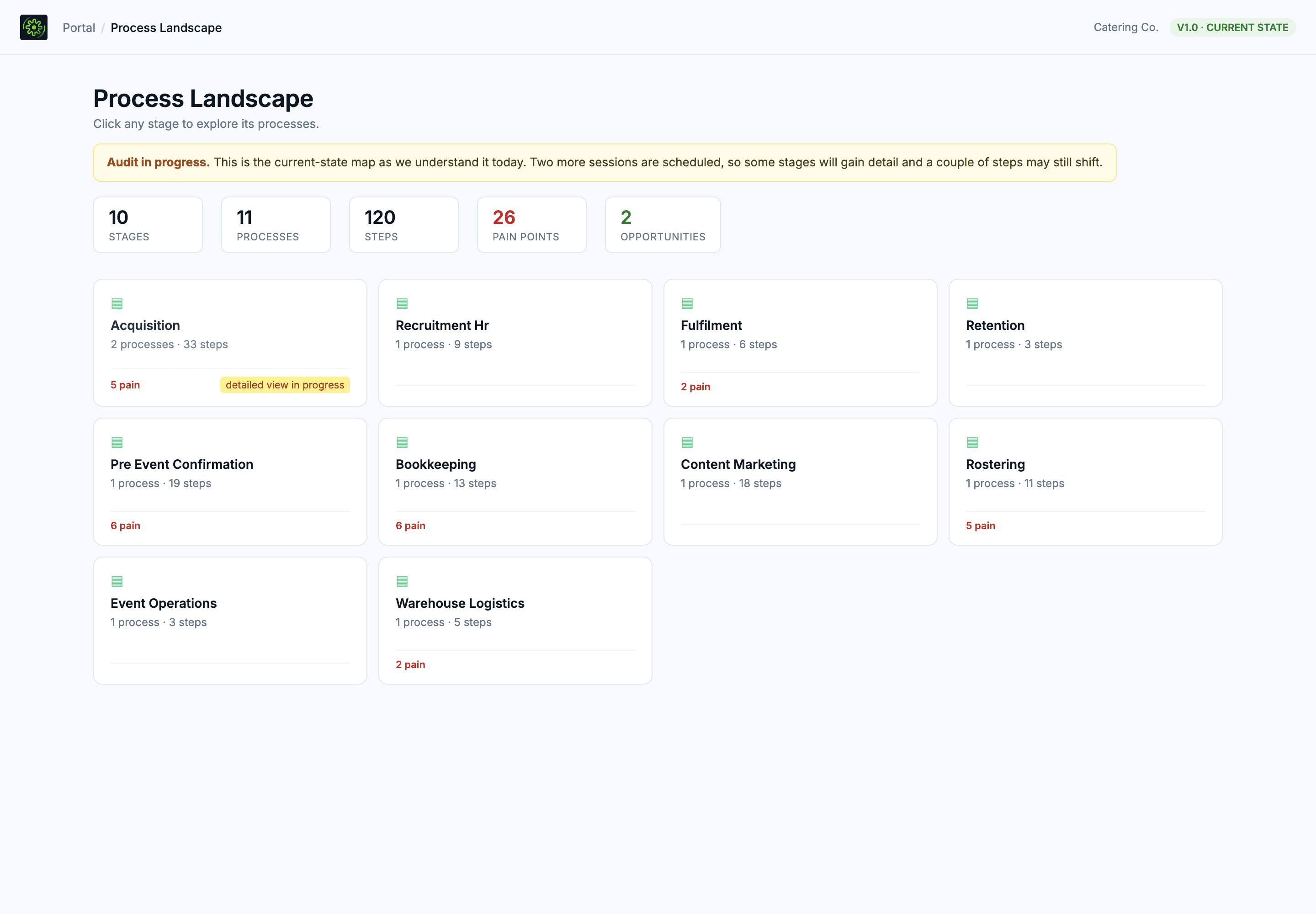This screenshot has height=914, width=1316.
Task: Click the 10 Stages stat tile
Action: (148, 225)
